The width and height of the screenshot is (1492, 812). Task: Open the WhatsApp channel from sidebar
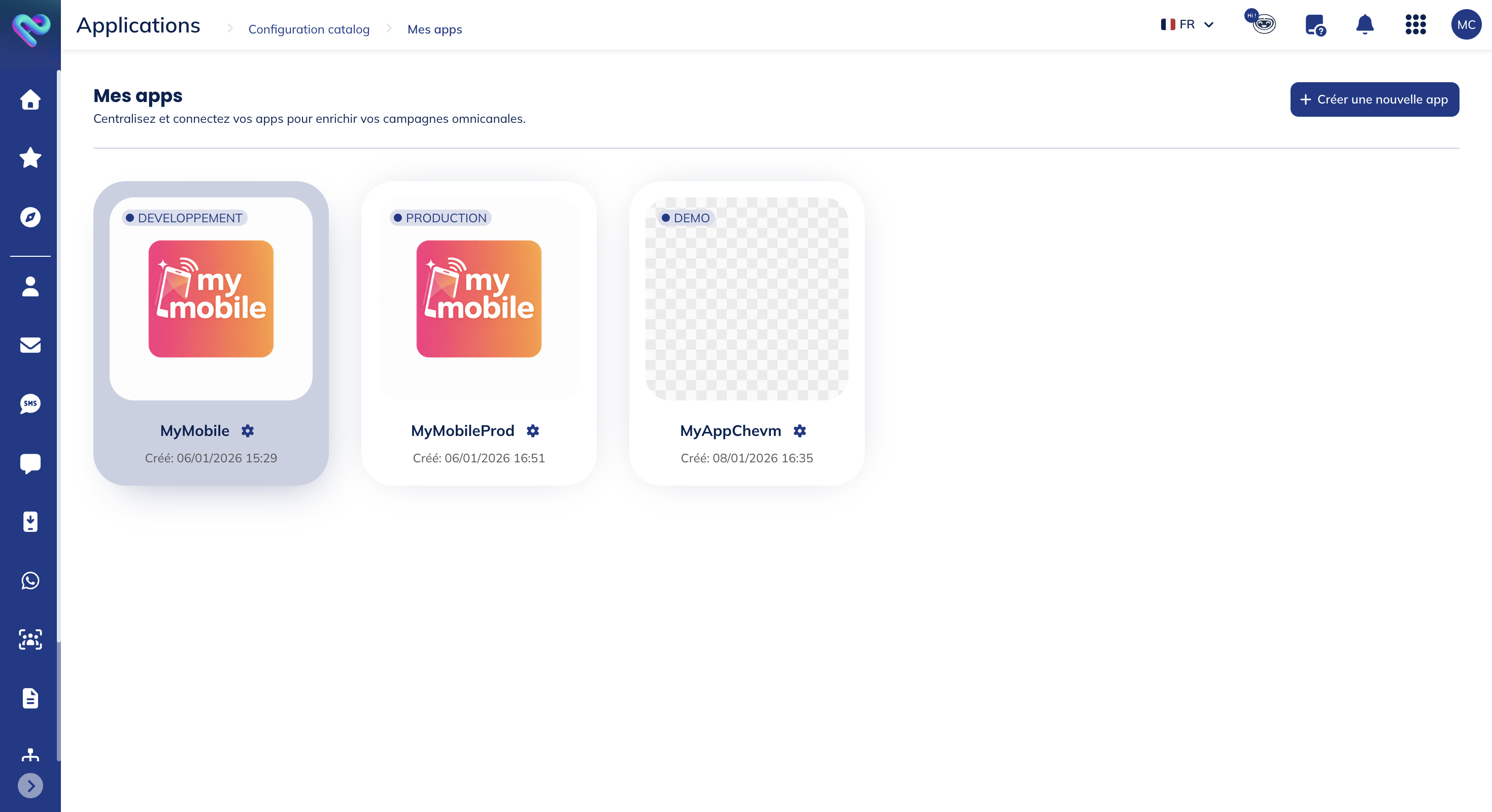point(29,582)
